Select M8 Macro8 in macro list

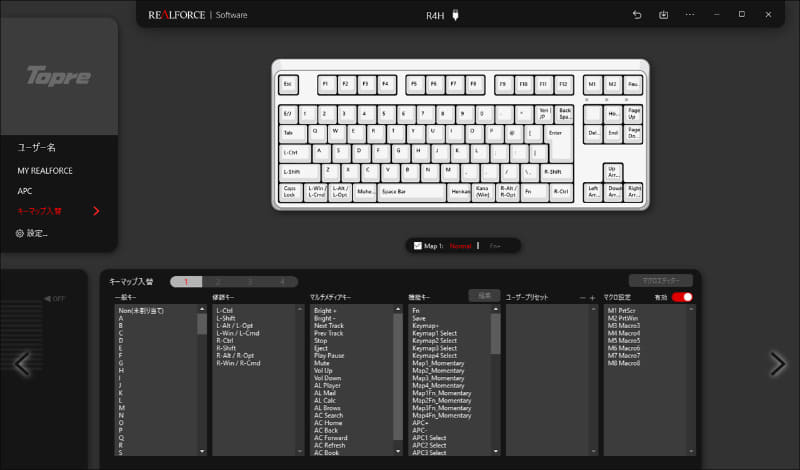tap(623, 363)
